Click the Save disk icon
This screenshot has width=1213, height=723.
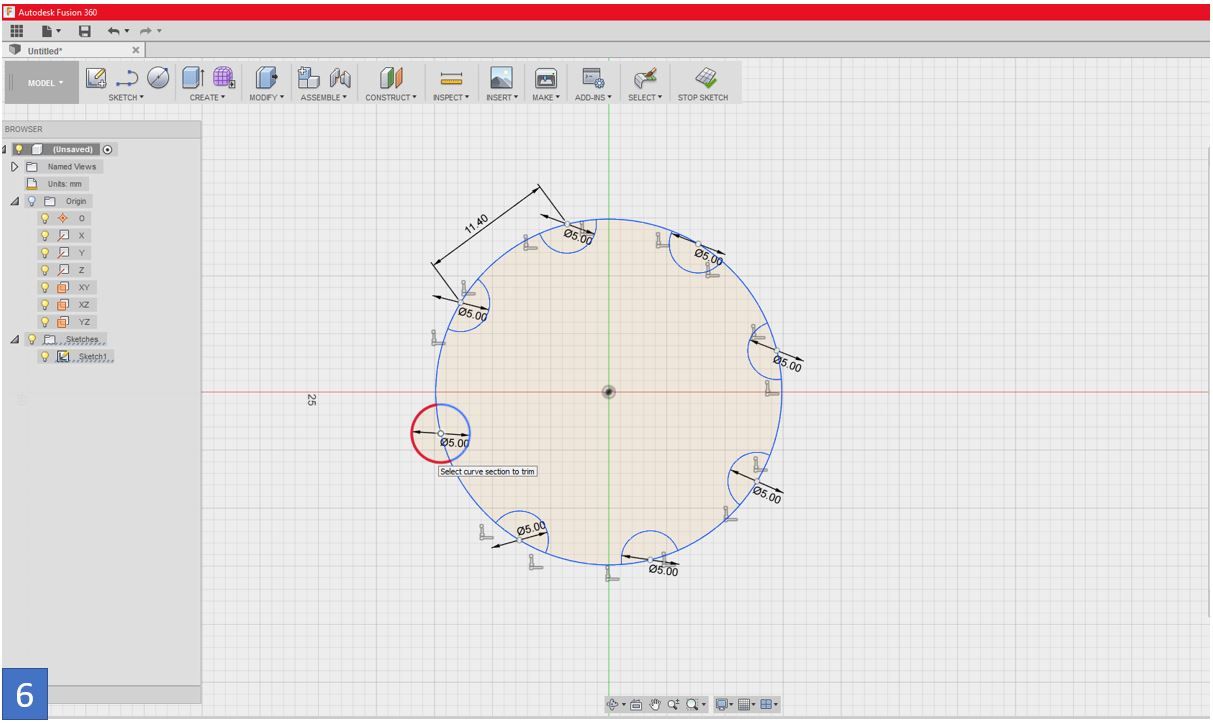(85, 31)
